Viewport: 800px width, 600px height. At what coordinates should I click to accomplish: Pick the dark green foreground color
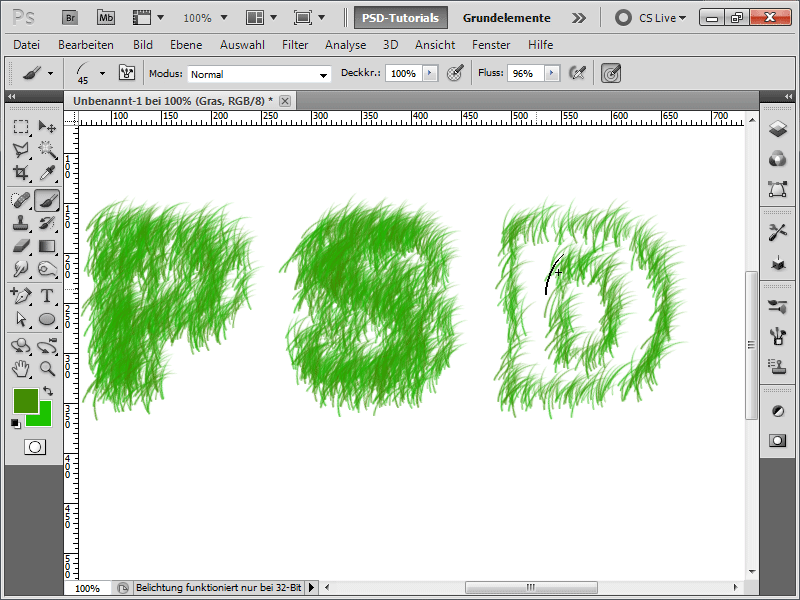[26, 402]
